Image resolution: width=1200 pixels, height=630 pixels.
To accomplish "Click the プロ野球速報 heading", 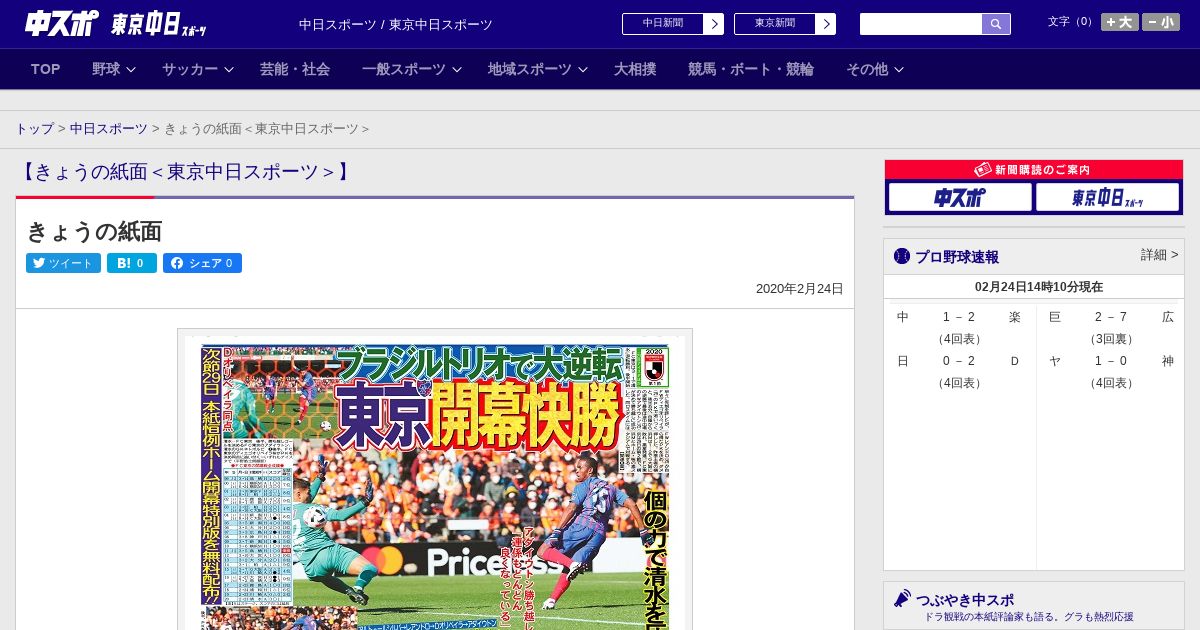I will pos(956,257).
